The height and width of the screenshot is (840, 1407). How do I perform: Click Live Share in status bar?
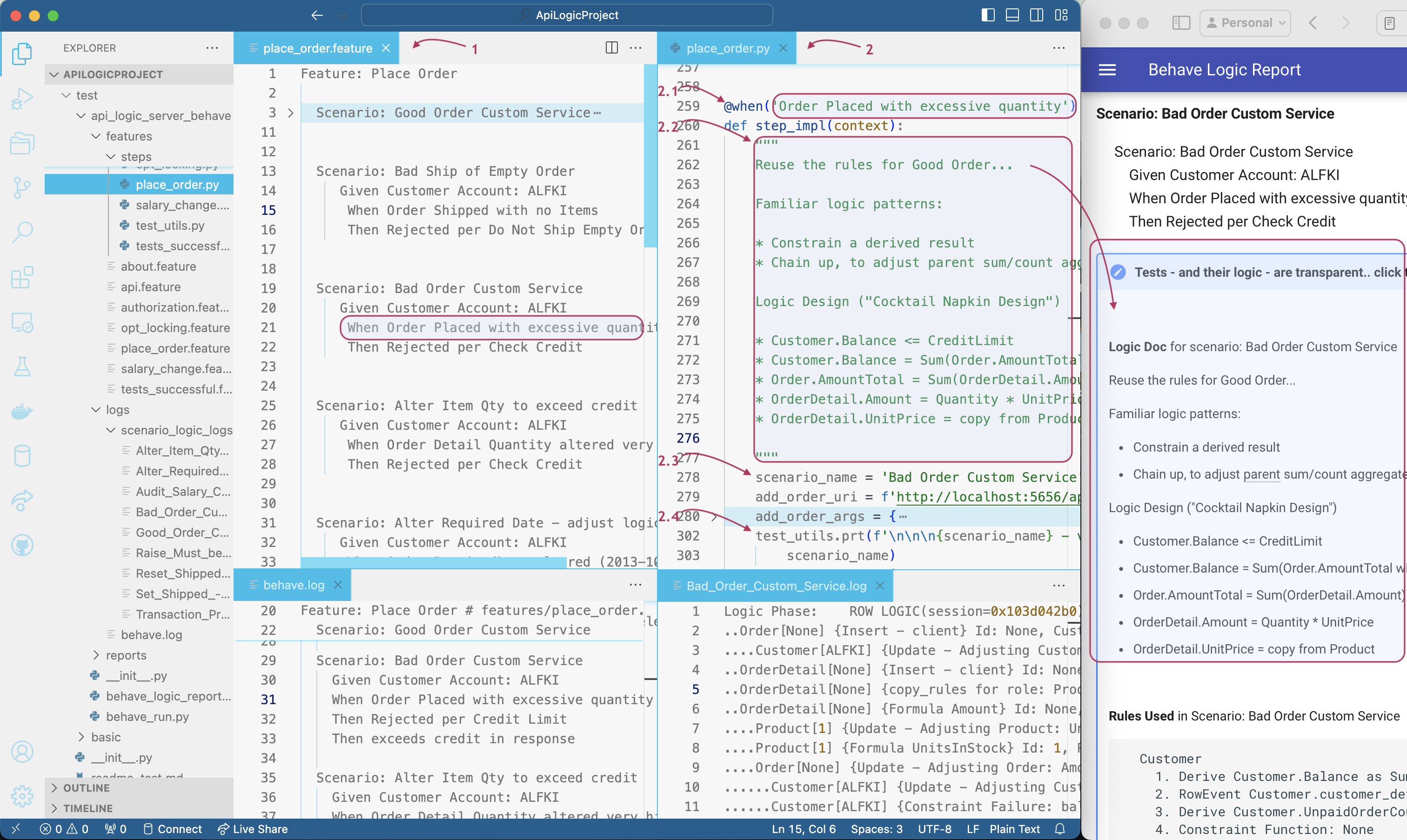[x=253, y=829]
